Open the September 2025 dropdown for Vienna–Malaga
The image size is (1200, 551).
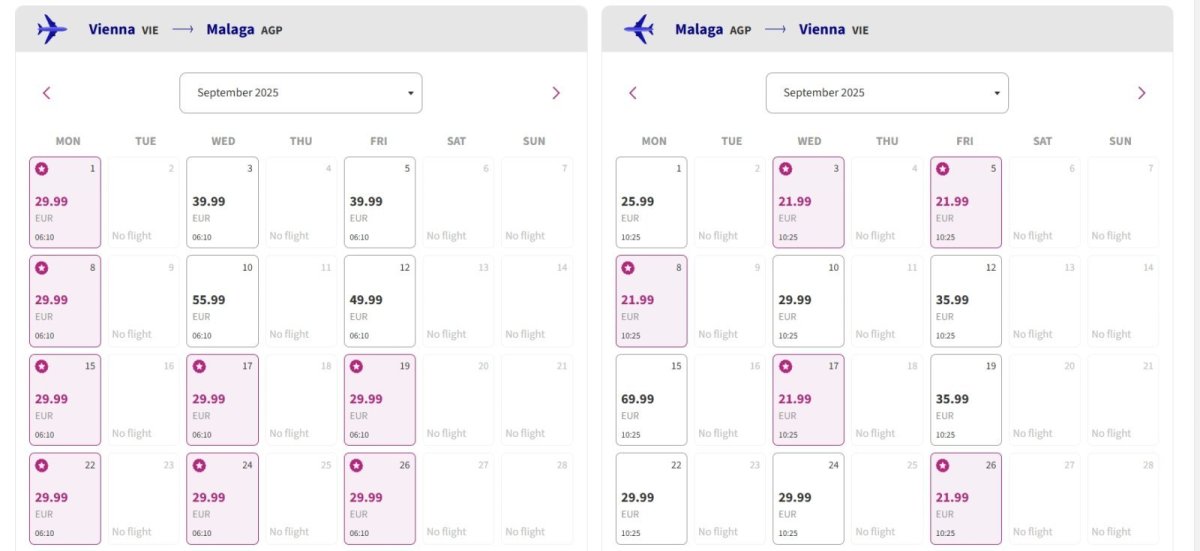(301, 93)
